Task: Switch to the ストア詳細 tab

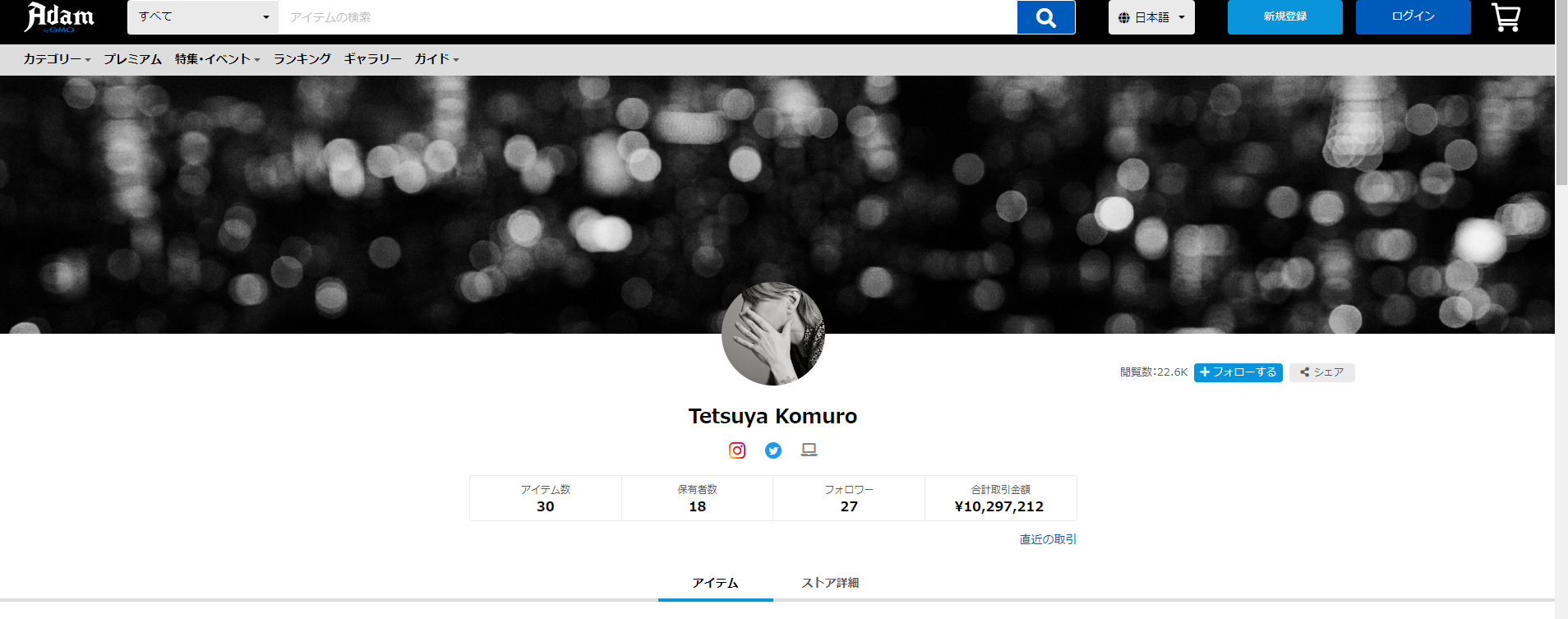Action: [830, 583]
